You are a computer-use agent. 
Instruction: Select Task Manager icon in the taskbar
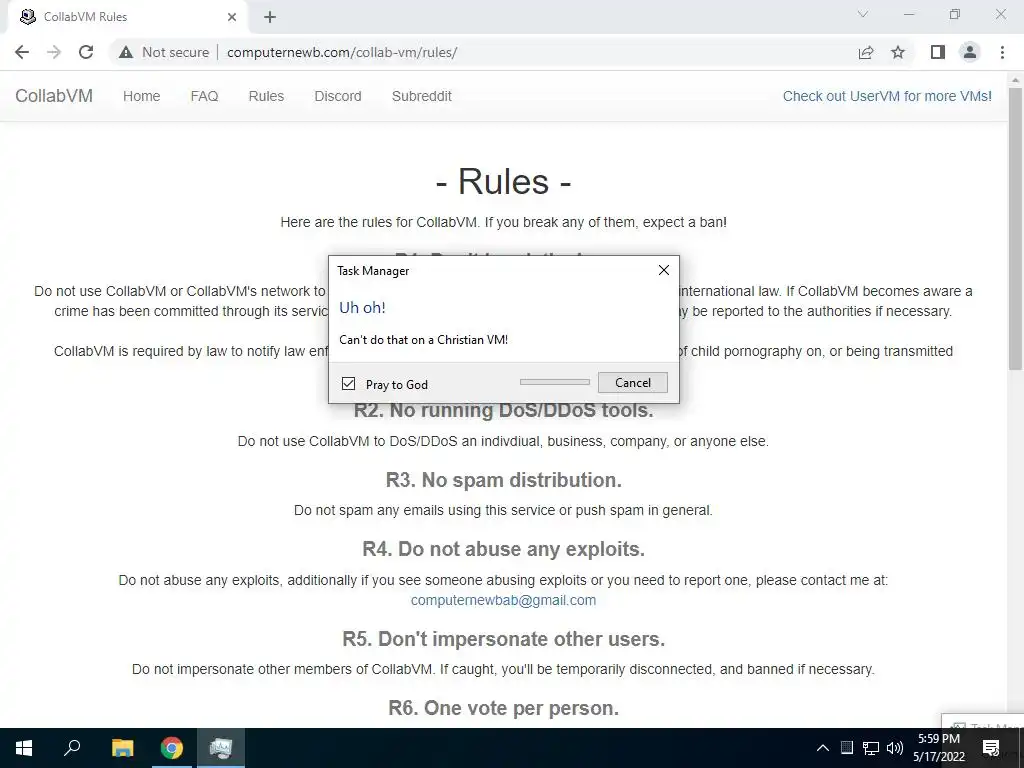point(221,748)
